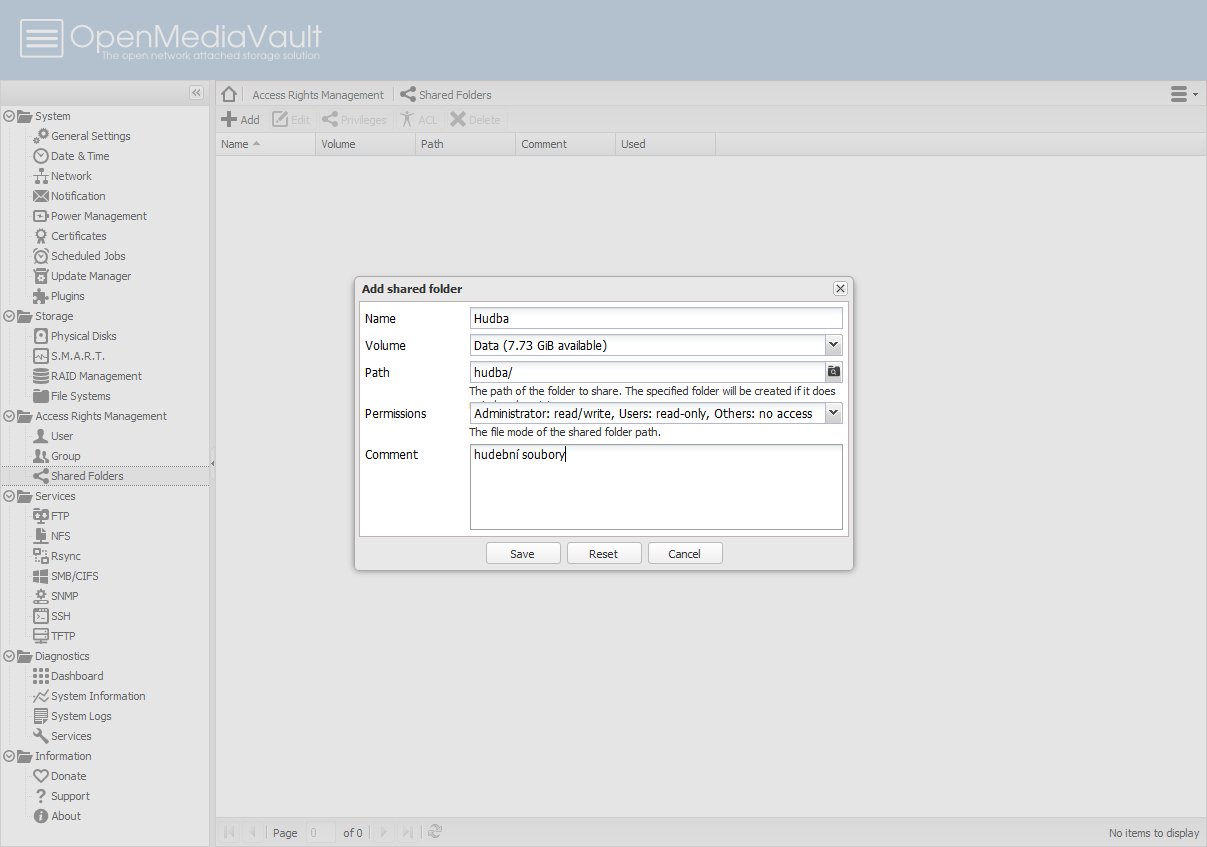Open the Support page
Screen dimensions: 1207x847
(x=70, y=796)
